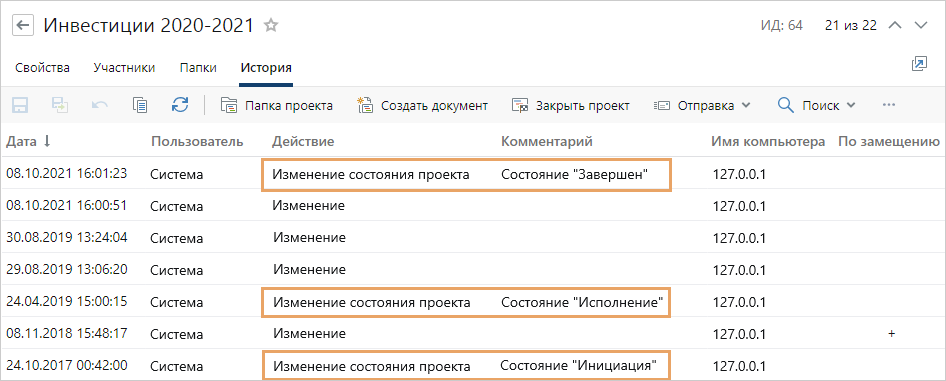Select the row dated 24.04.2019 15:00:15

point(472,301)
